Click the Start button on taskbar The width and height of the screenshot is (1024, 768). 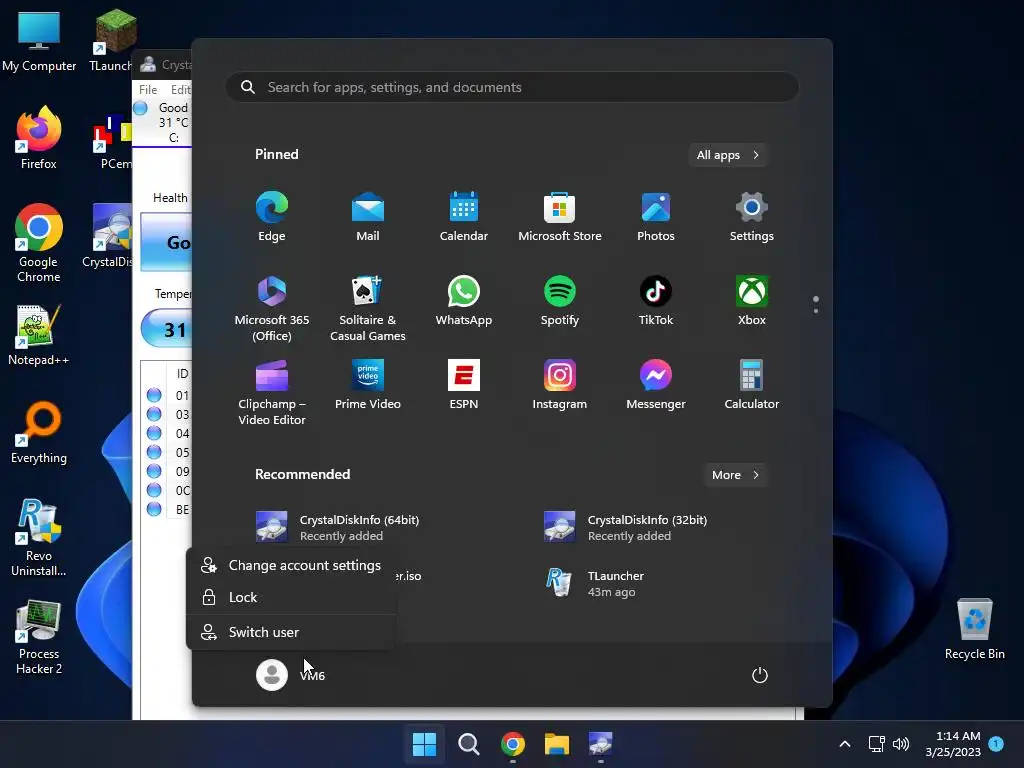(x=424, y=744)
